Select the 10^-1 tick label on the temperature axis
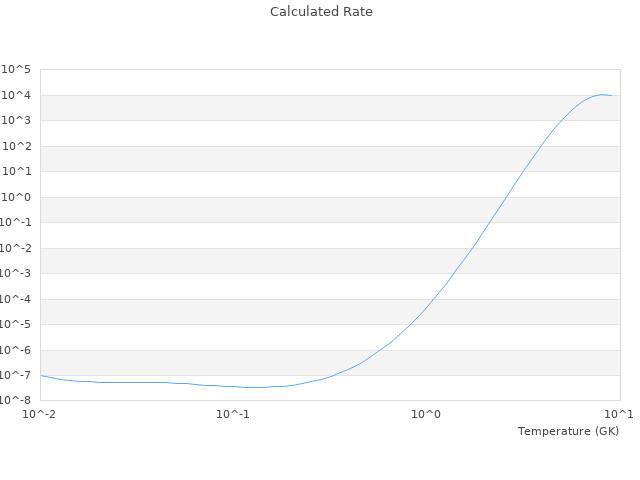 pyautogui.click(x=233, y=414)
